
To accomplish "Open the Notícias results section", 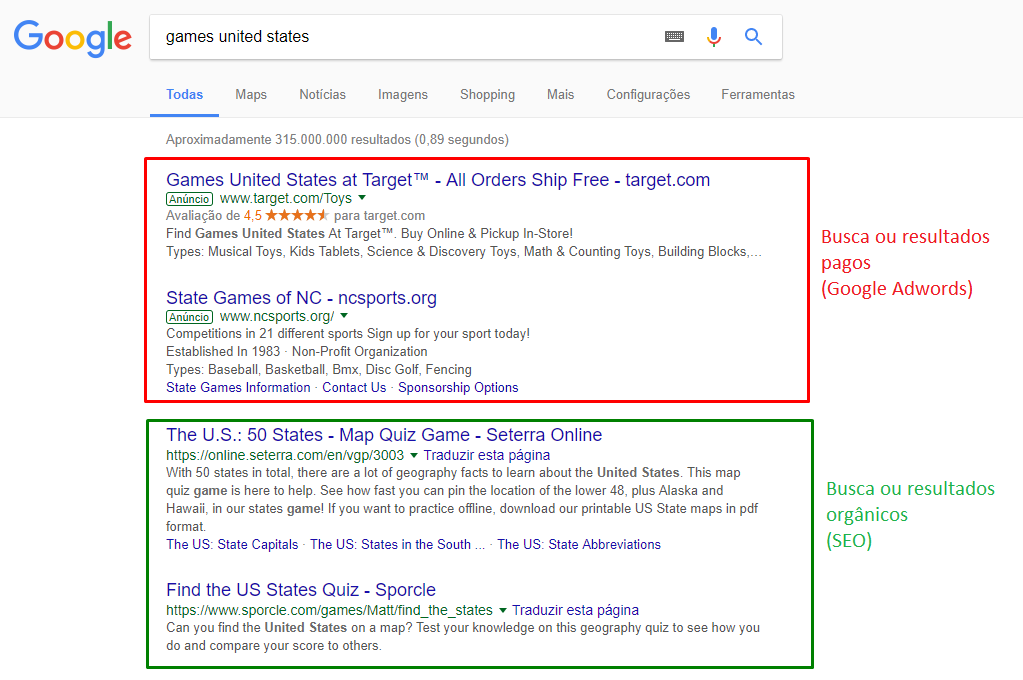I will (322, 94).
